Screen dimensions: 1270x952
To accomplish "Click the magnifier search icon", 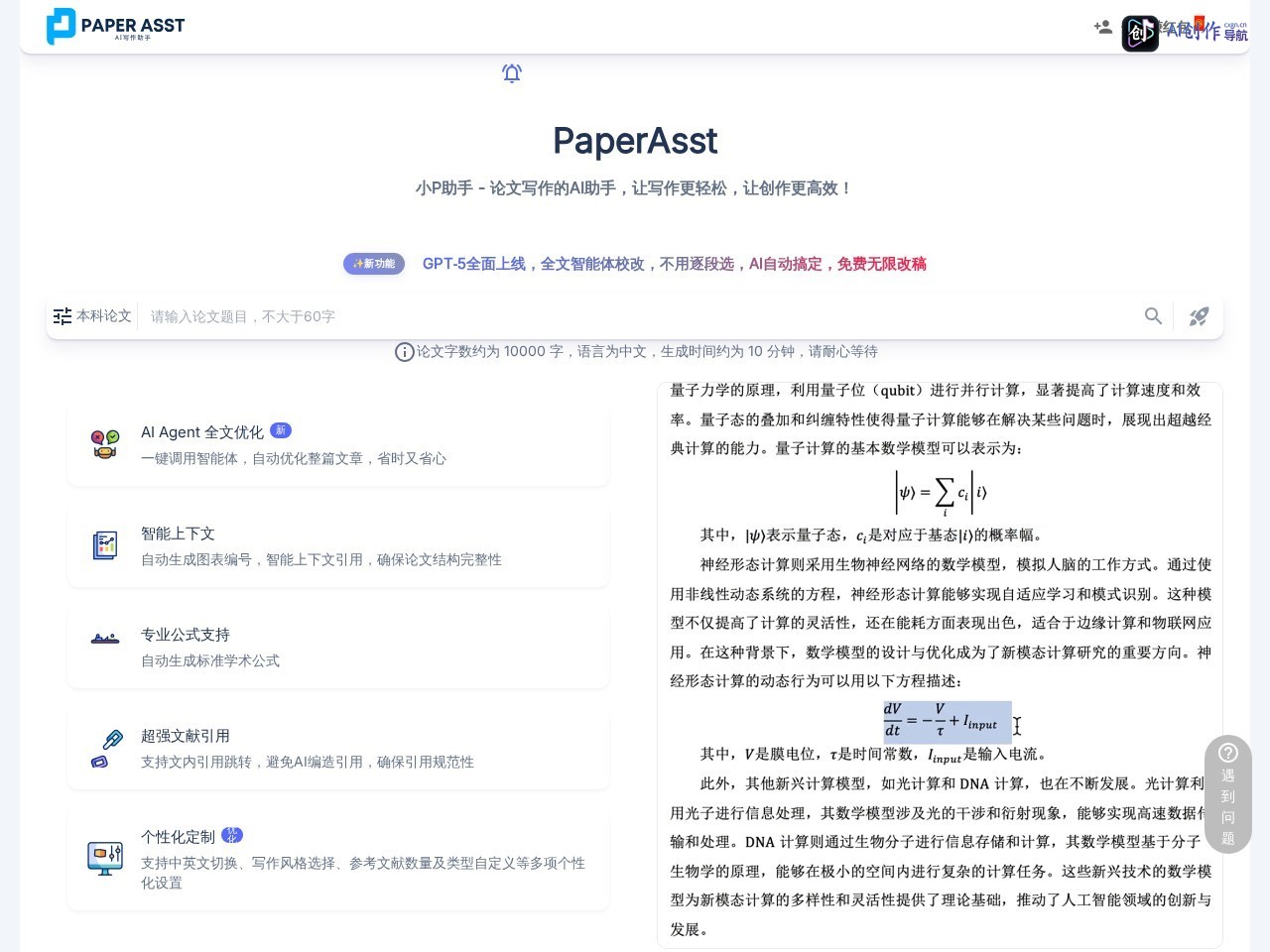I will pyautogui.click(x=1153, y=316).
